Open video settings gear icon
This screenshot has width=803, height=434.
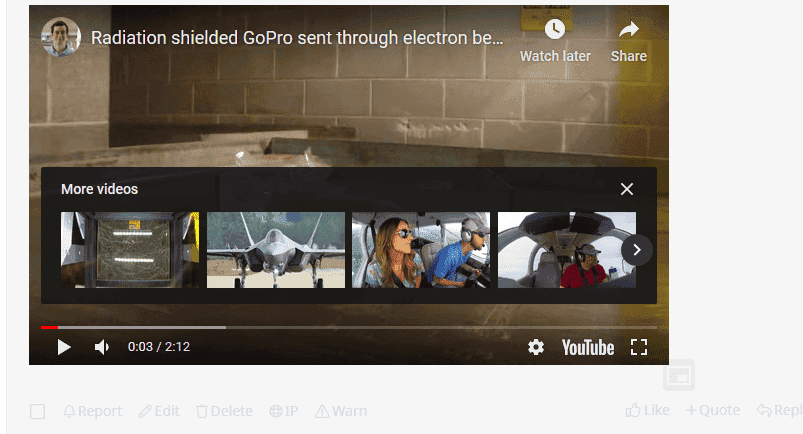[536, 347]
